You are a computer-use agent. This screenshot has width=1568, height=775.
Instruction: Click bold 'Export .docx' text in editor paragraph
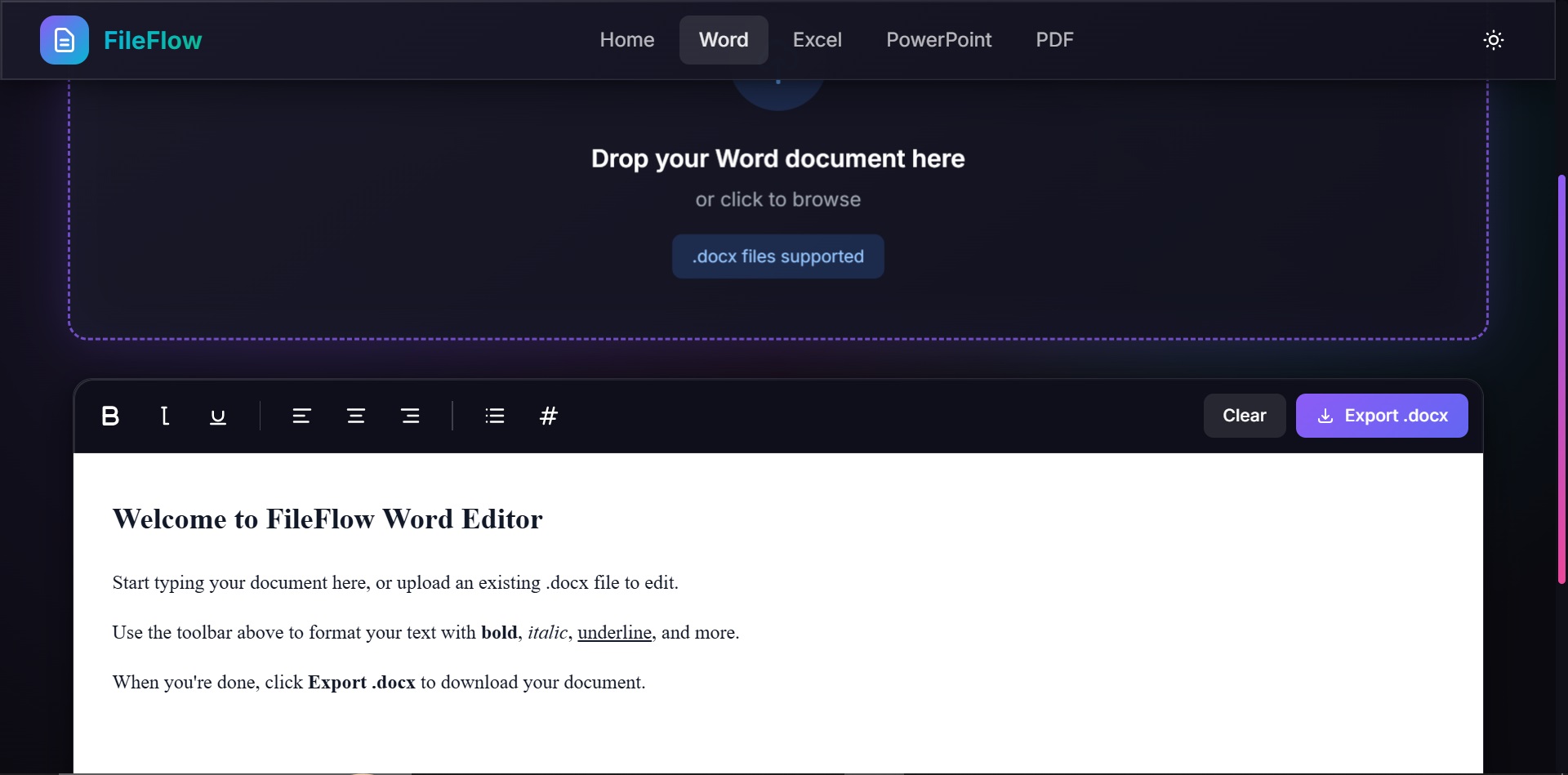[362, 683]
